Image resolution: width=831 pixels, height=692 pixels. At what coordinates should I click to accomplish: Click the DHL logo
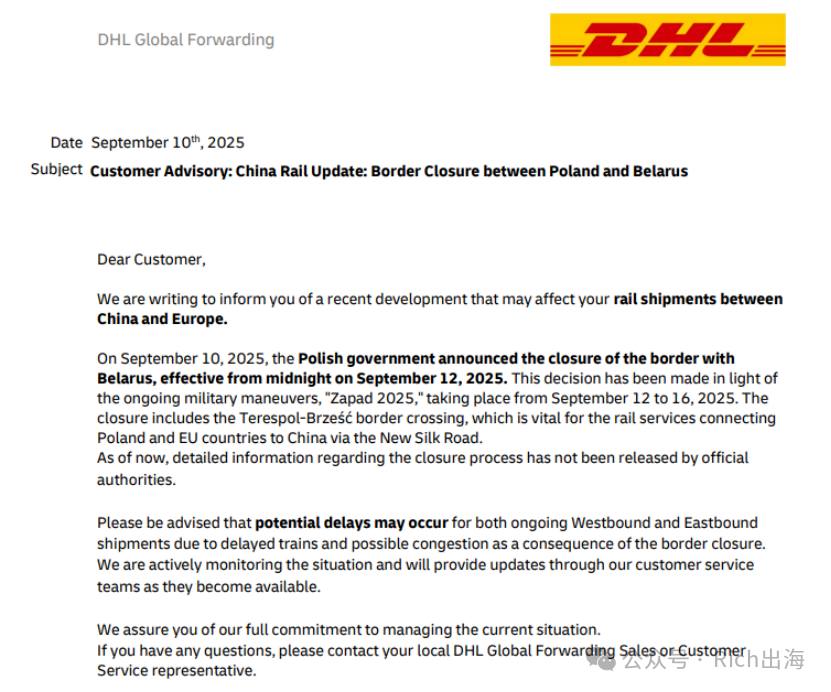tap(667, 40)
